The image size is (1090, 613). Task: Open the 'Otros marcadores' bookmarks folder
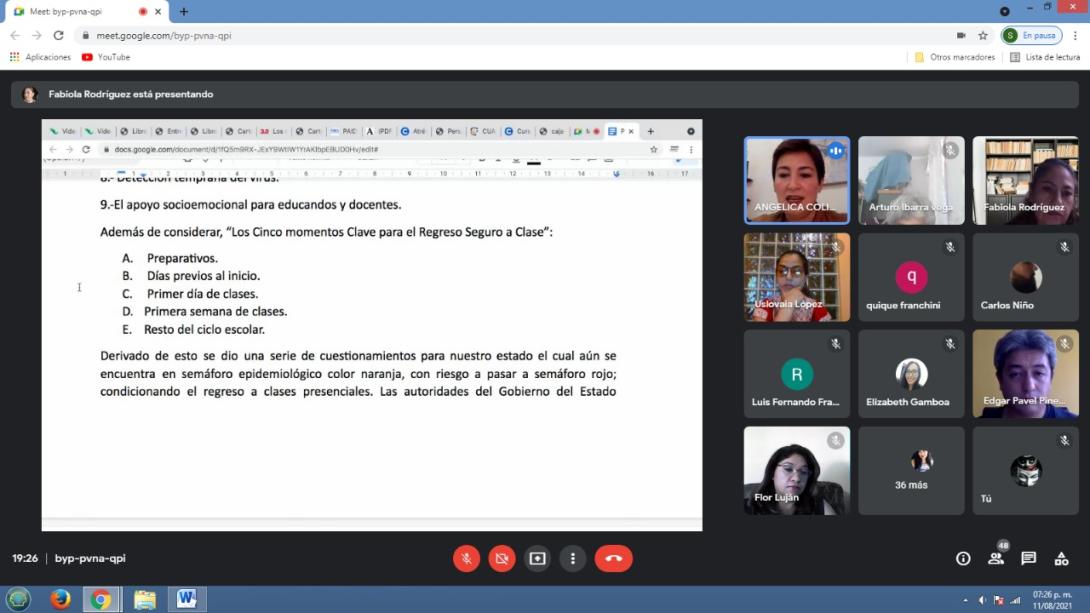[x=955, y=57]
